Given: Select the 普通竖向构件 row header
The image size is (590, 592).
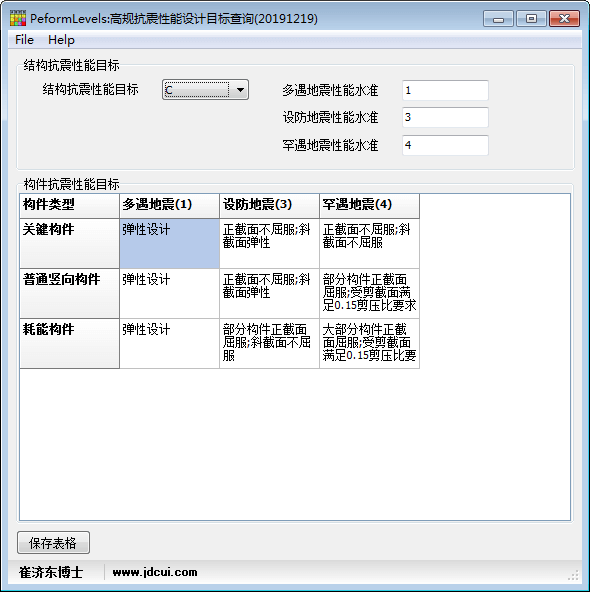Looking at the screenshot, I should [x=69, y=293].
